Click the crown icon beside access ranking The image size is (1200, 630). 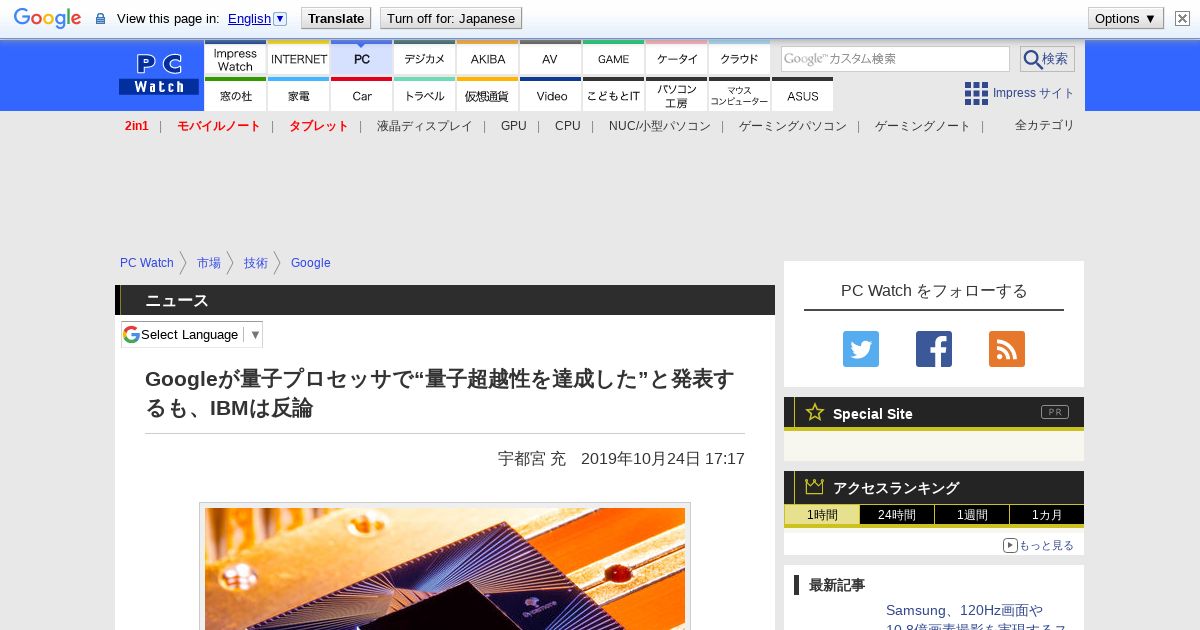(x=815, y=486)
